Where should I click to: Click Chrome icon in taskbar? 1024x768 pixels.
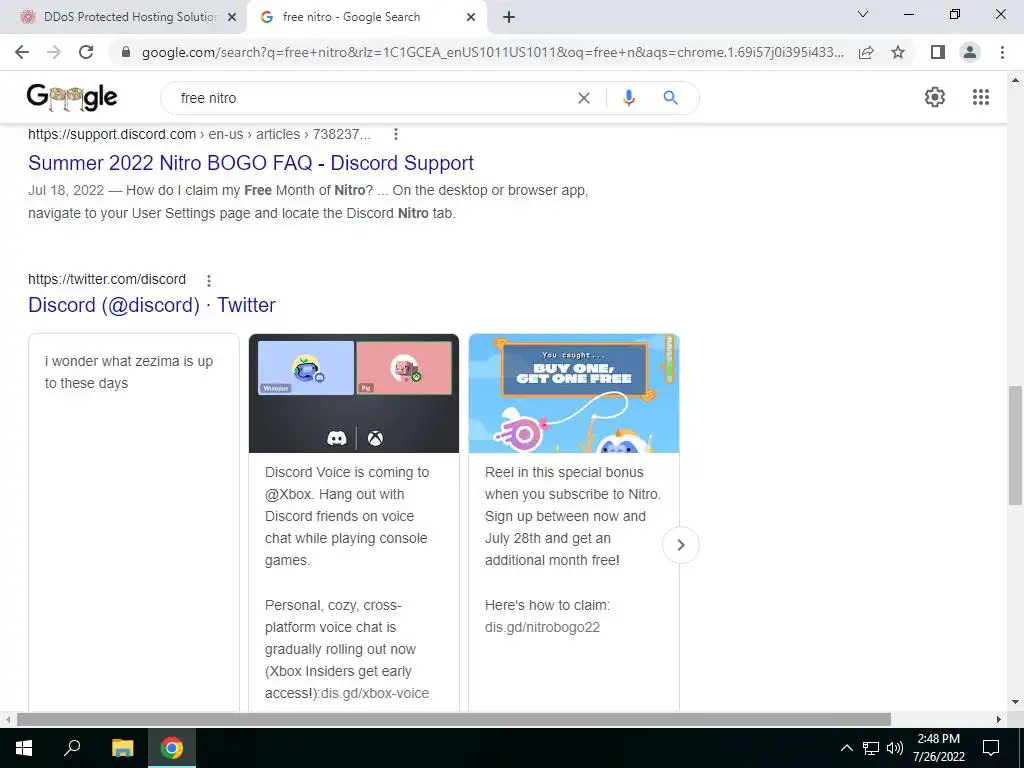point(172,748)
